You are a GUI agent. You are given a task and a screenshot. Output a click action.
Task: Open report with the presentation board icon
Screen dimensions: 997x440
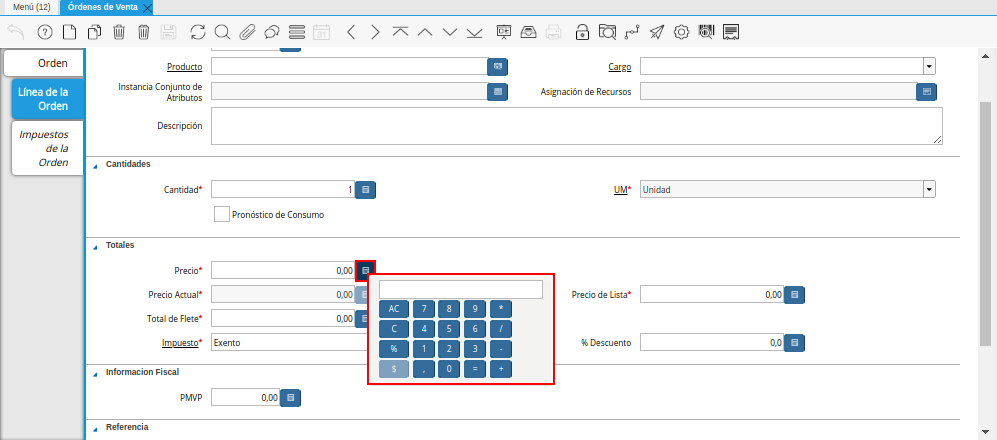504,32
